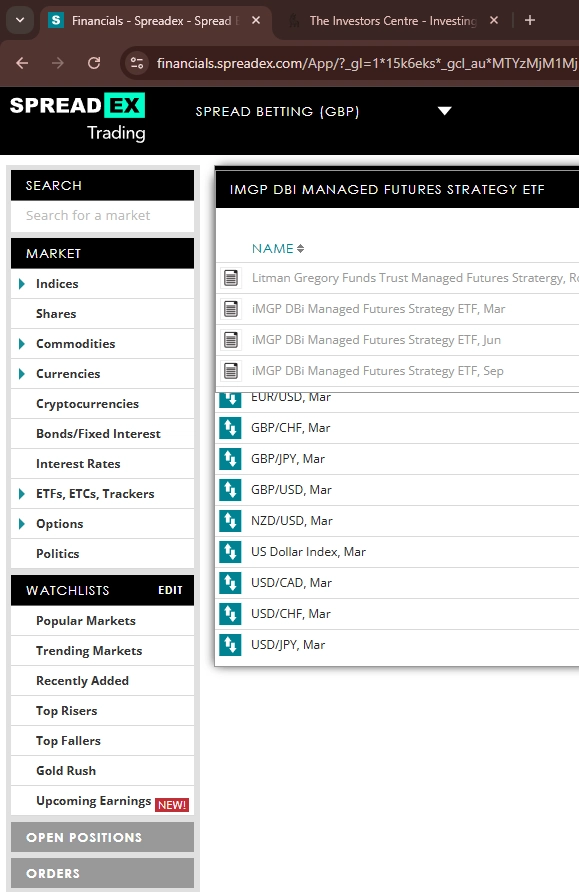Open Gold Rush watchlist

[102, 771]
